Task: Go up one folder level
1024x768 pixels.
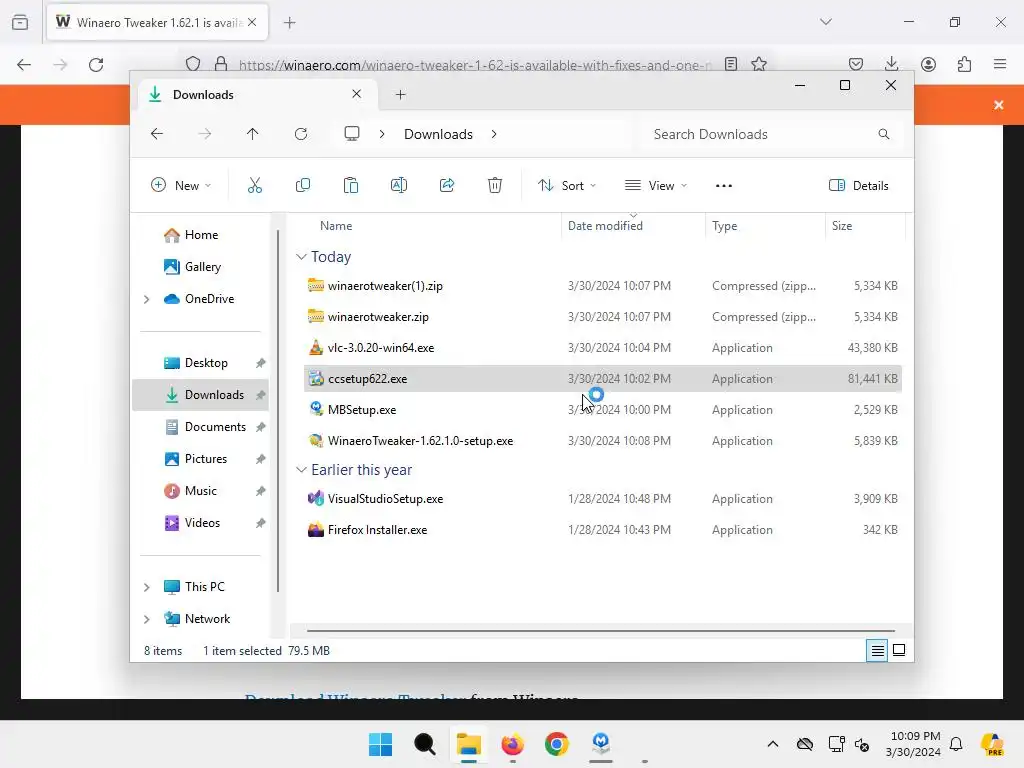Action: 253,134
